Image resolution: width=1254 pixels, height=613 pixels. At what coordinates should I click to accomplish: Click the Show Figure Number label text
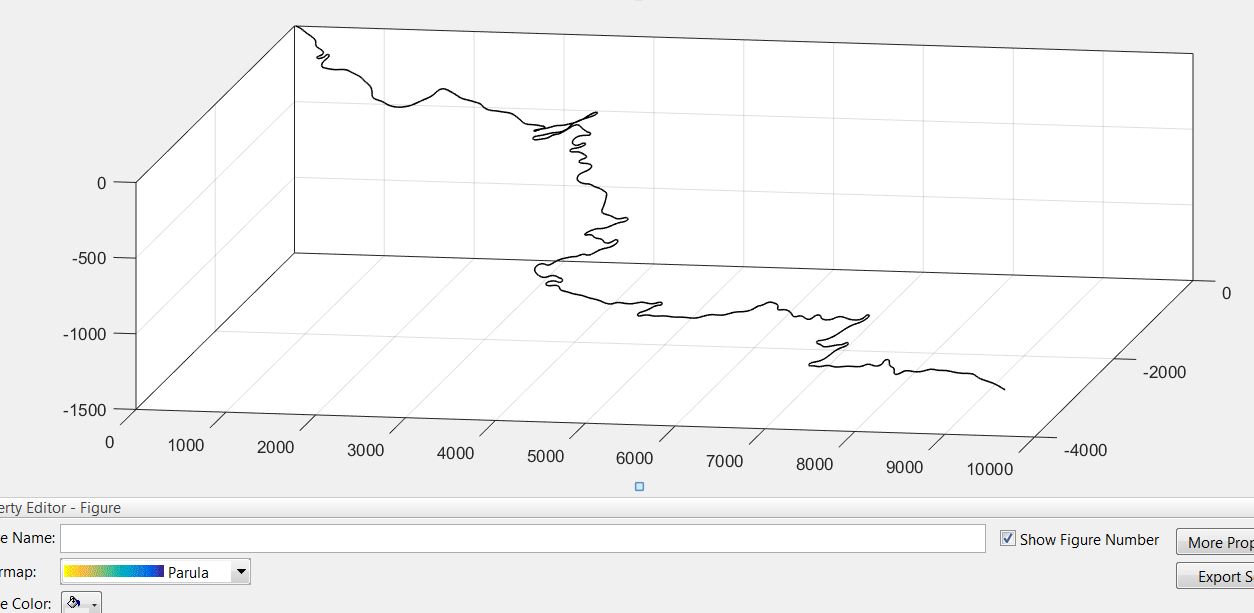(x=1089, y=539)
